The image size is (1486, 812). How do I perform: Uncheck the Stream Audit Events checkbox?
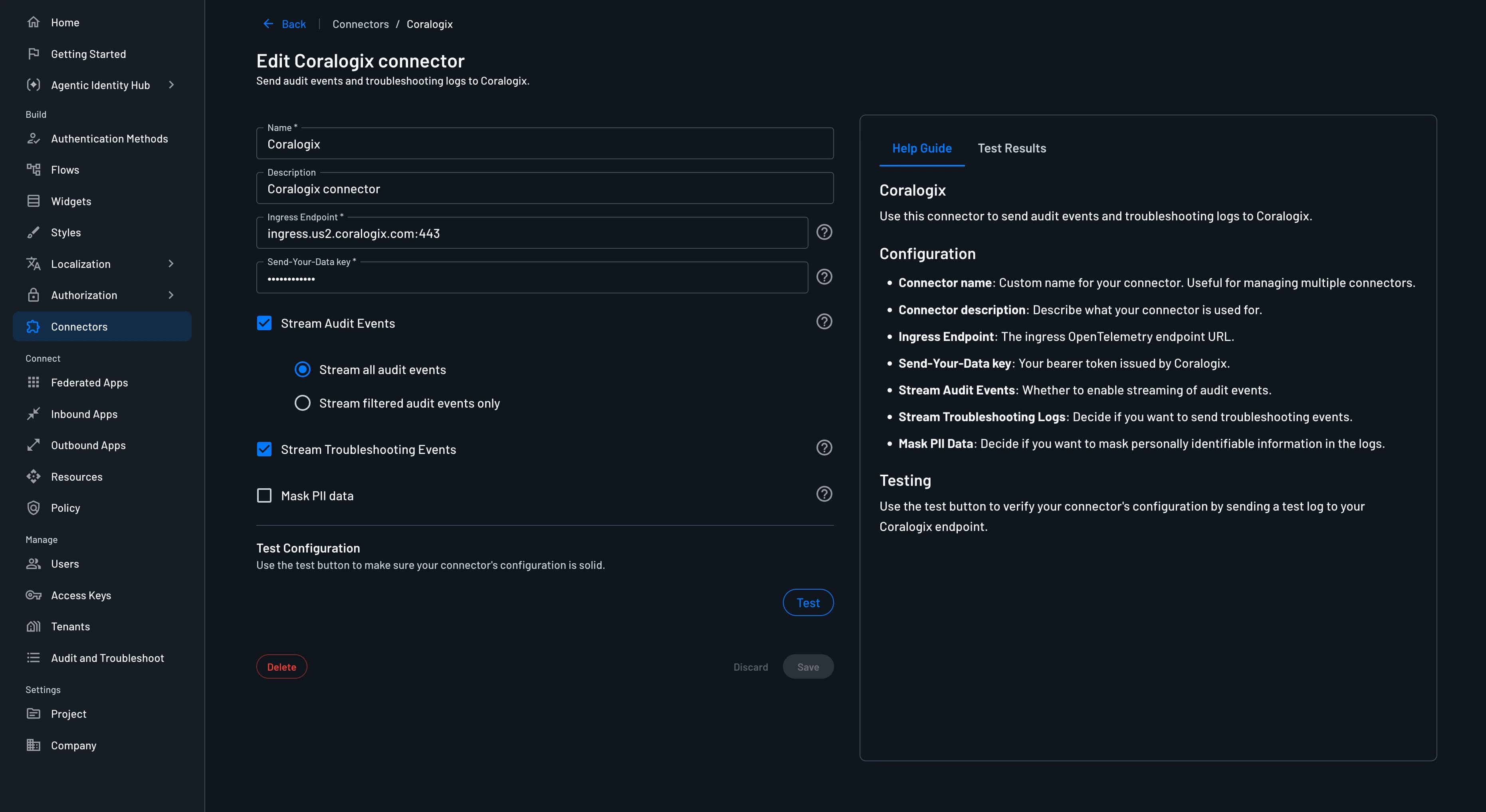point(264,323)
